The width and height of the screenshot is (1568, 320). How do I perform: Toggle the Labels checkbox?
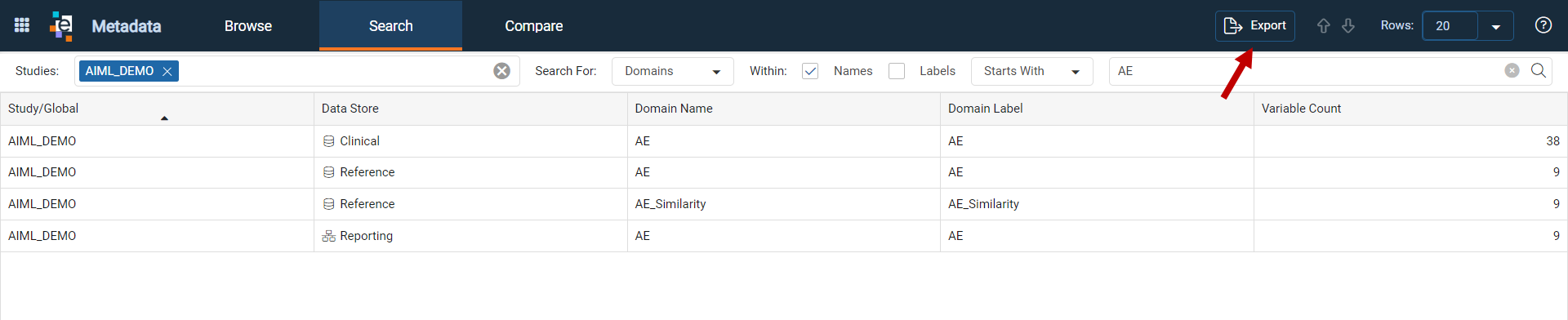[x=897, y=71]
